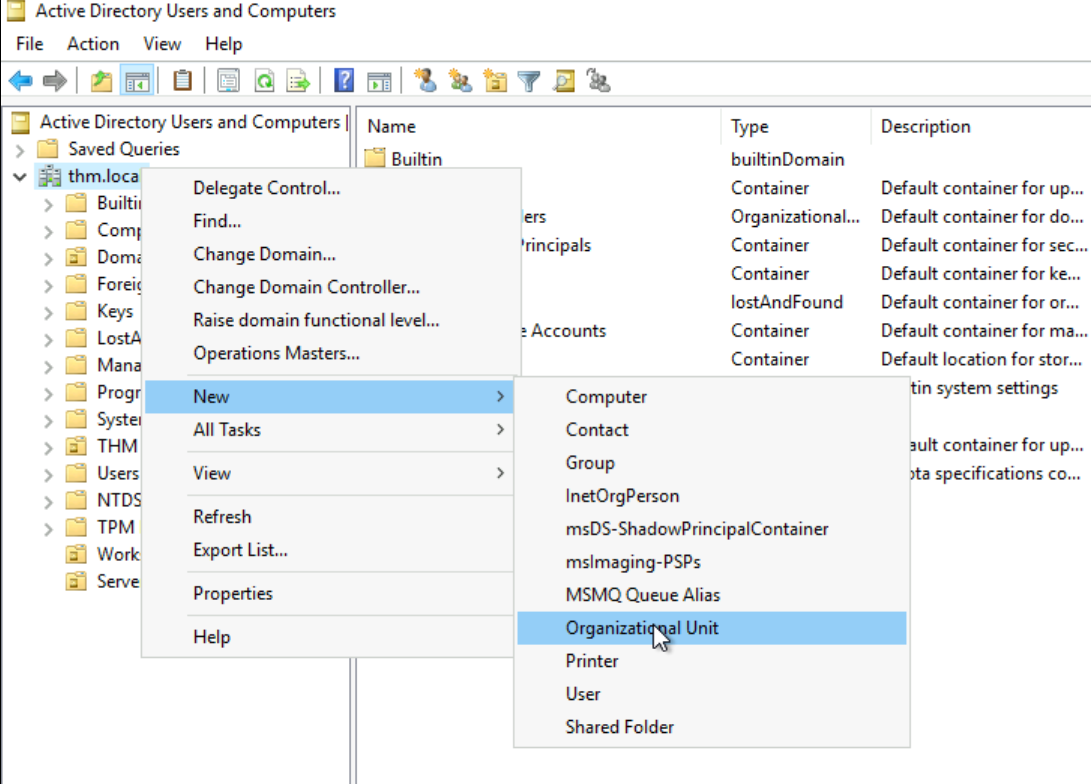Choose Delegate Control from context menu
The width and height of the screenshot is (1091, 784).
pyautogui.click(x=266, y=188)
